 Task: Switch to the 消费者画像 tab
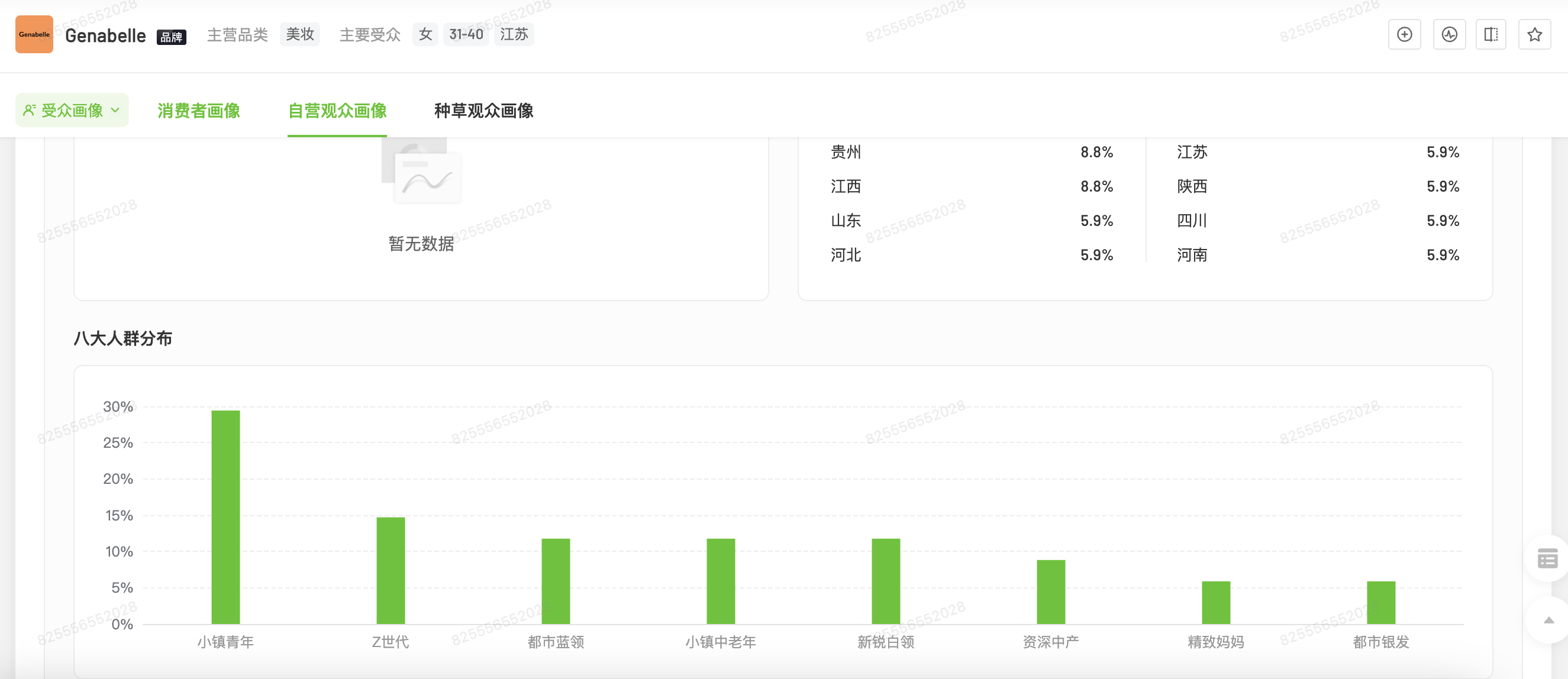click(198, 110)
